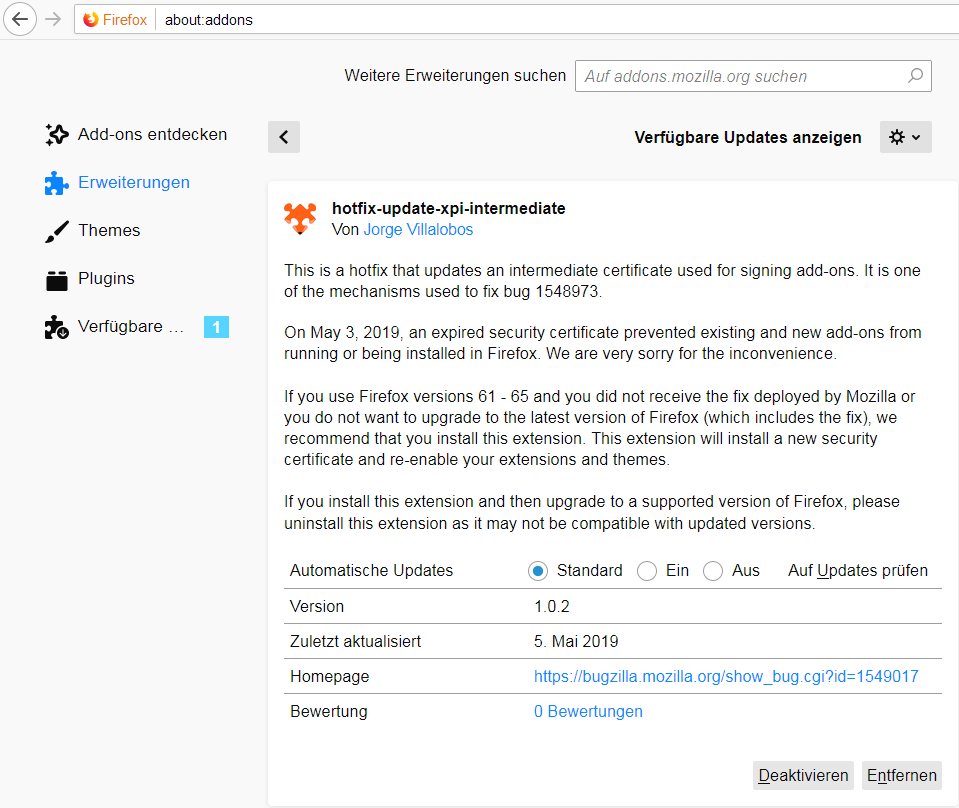Image resolution: width=959 pixels, height=808 pixels.
Task: Click the date 5. Mai 2019
Action: (x=576, y=642)
